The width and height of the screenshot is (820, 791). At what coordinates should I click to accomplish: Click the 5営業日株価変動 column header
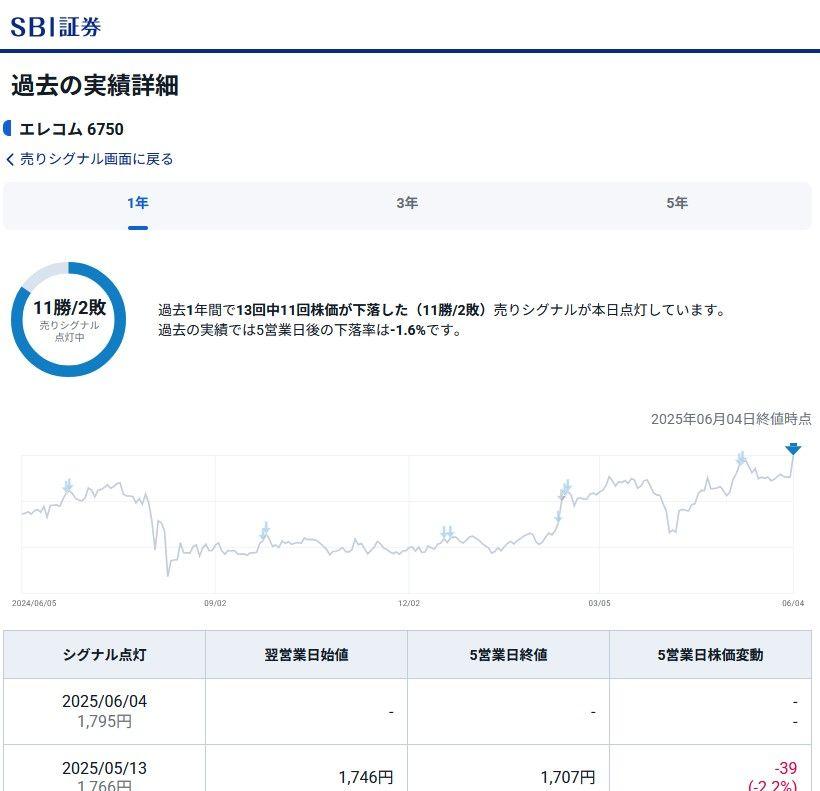pyautogui.click(x=710, y=655)
